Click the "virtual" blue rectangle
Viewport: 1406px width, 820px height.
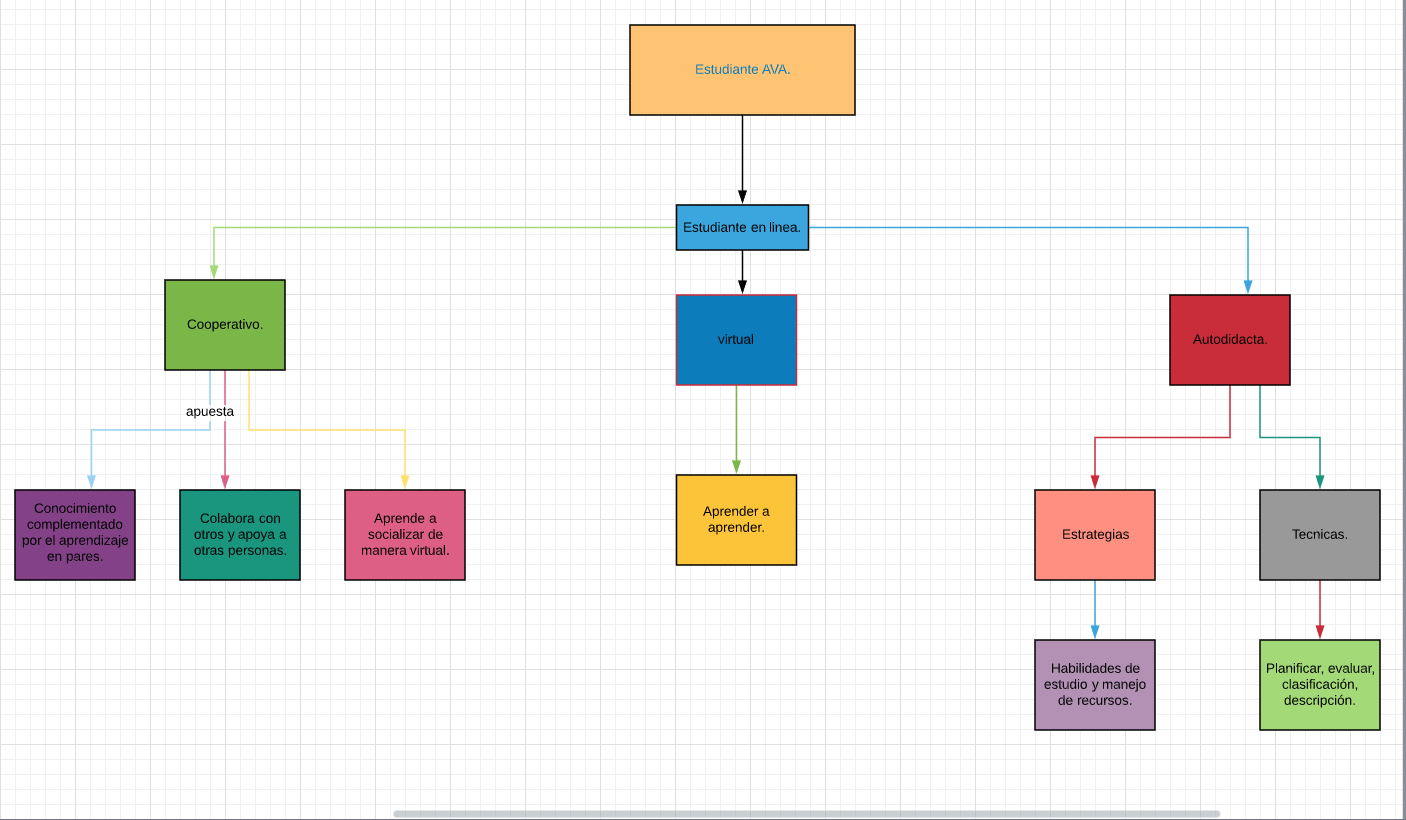[736, 339]
